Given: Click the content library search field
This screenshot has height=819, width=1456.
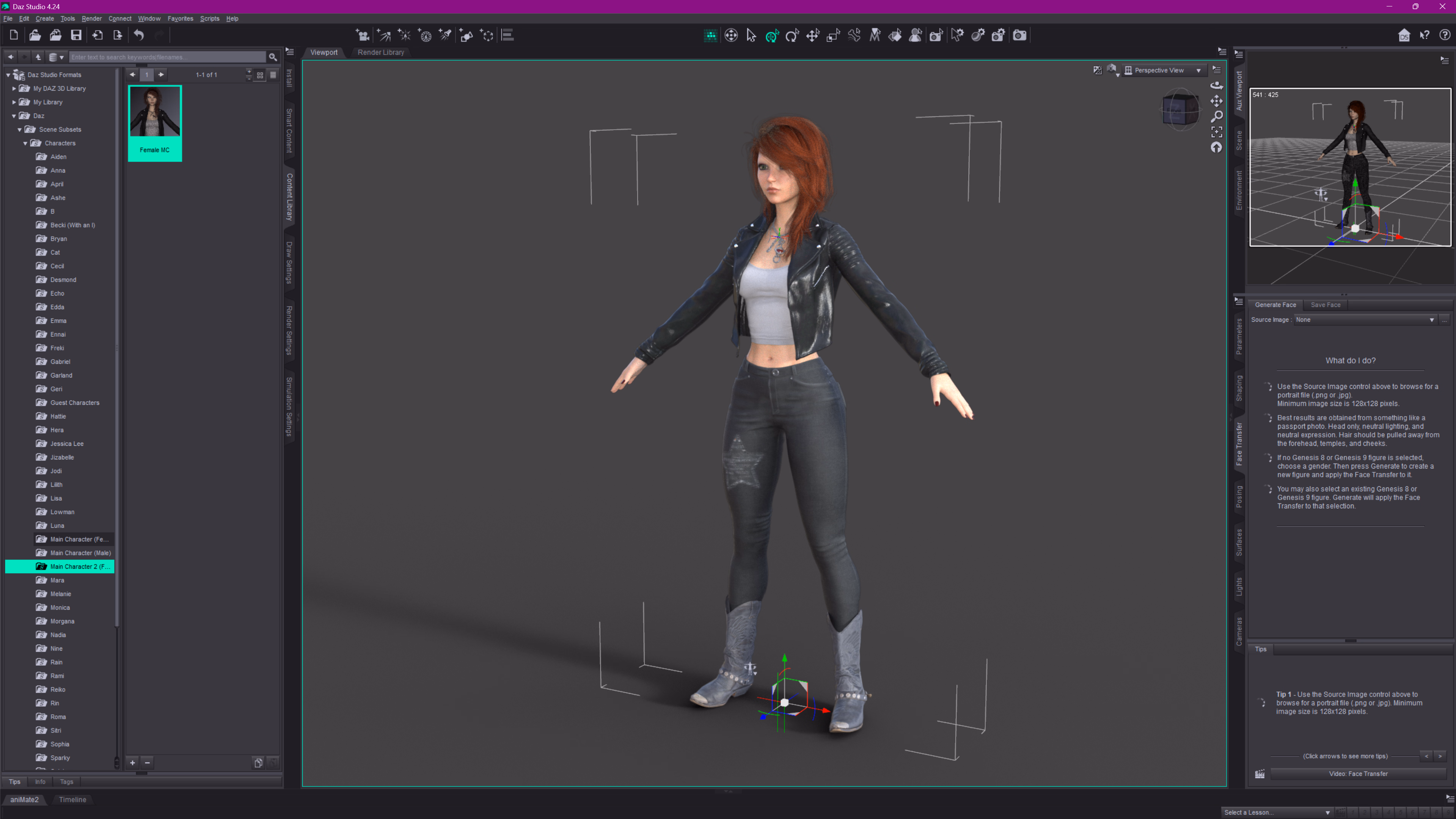Looking at the screenshot, I should point(167,57).
